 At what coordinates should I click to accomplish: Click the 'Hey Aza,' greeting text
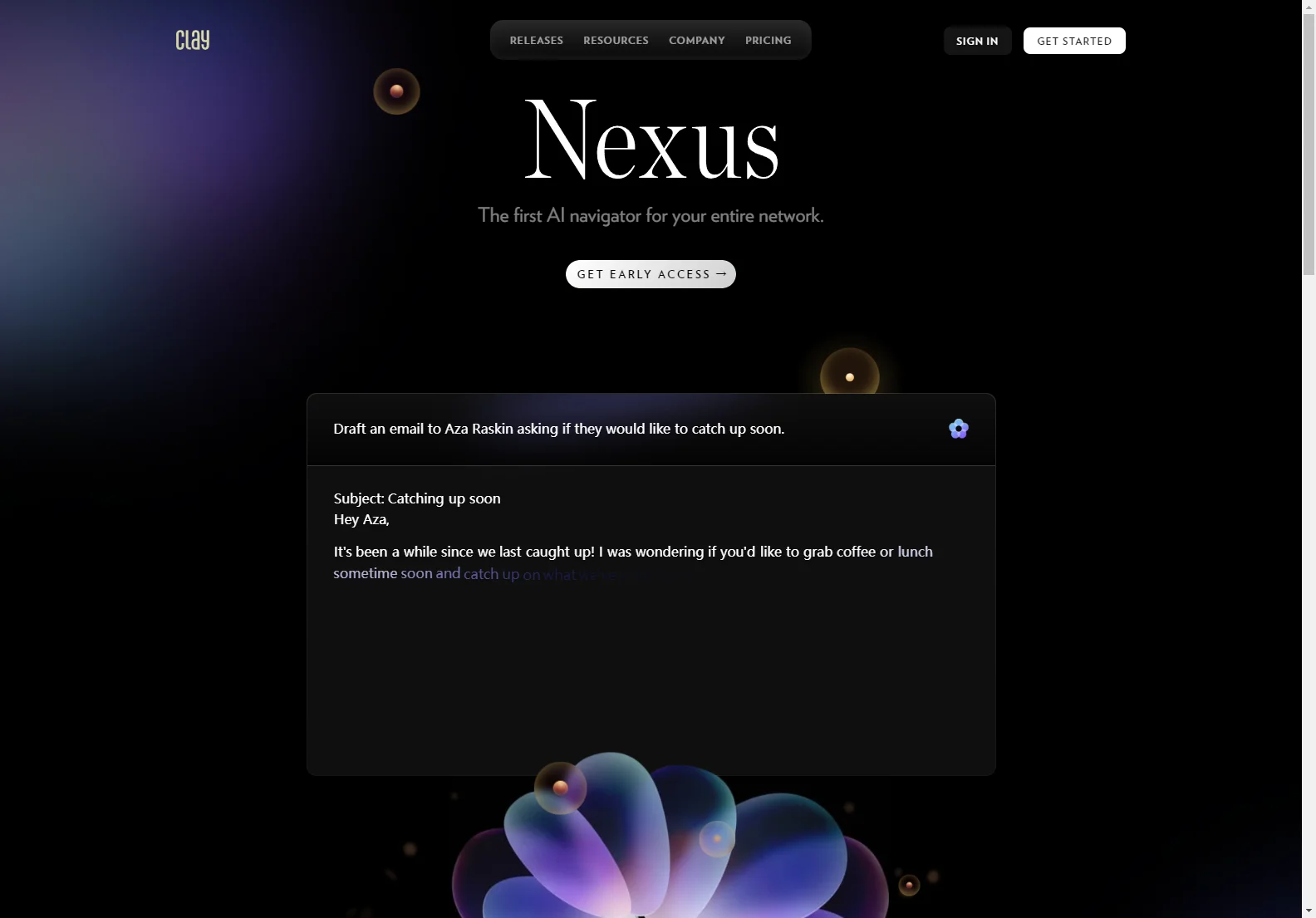(361, 519)
